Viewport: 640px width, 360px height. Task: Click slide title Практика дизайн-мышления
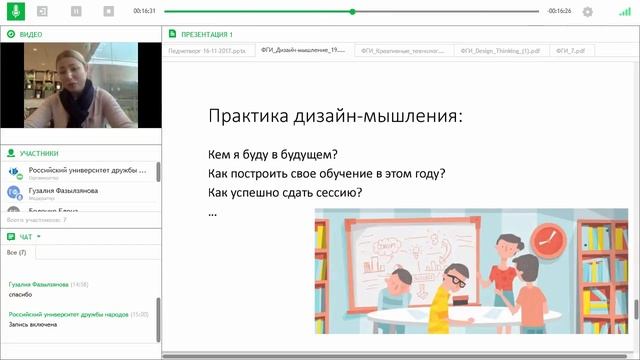pos(336,116)
